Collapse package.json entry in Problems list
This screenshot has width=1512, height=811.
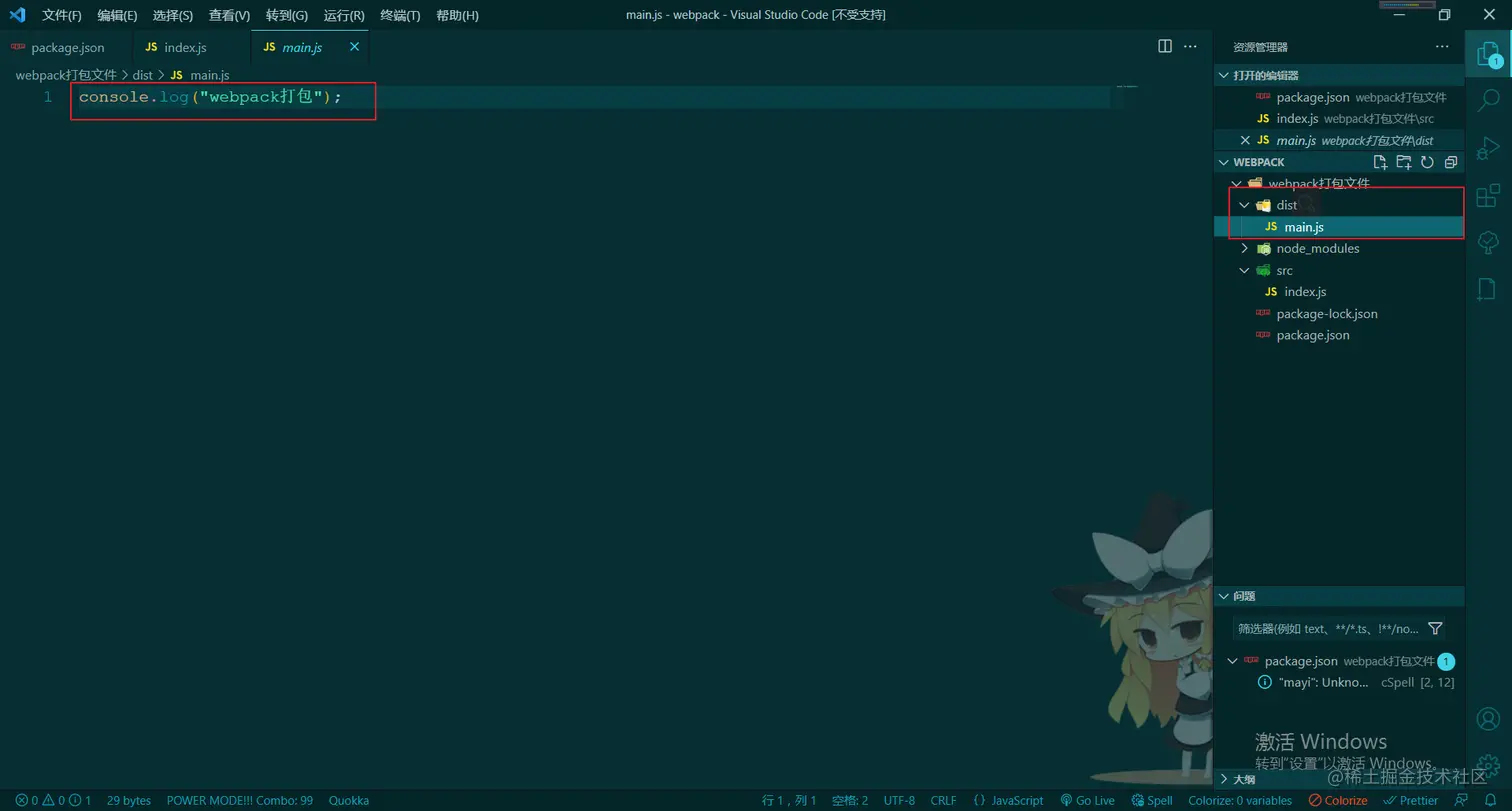tap(1232, 661)
